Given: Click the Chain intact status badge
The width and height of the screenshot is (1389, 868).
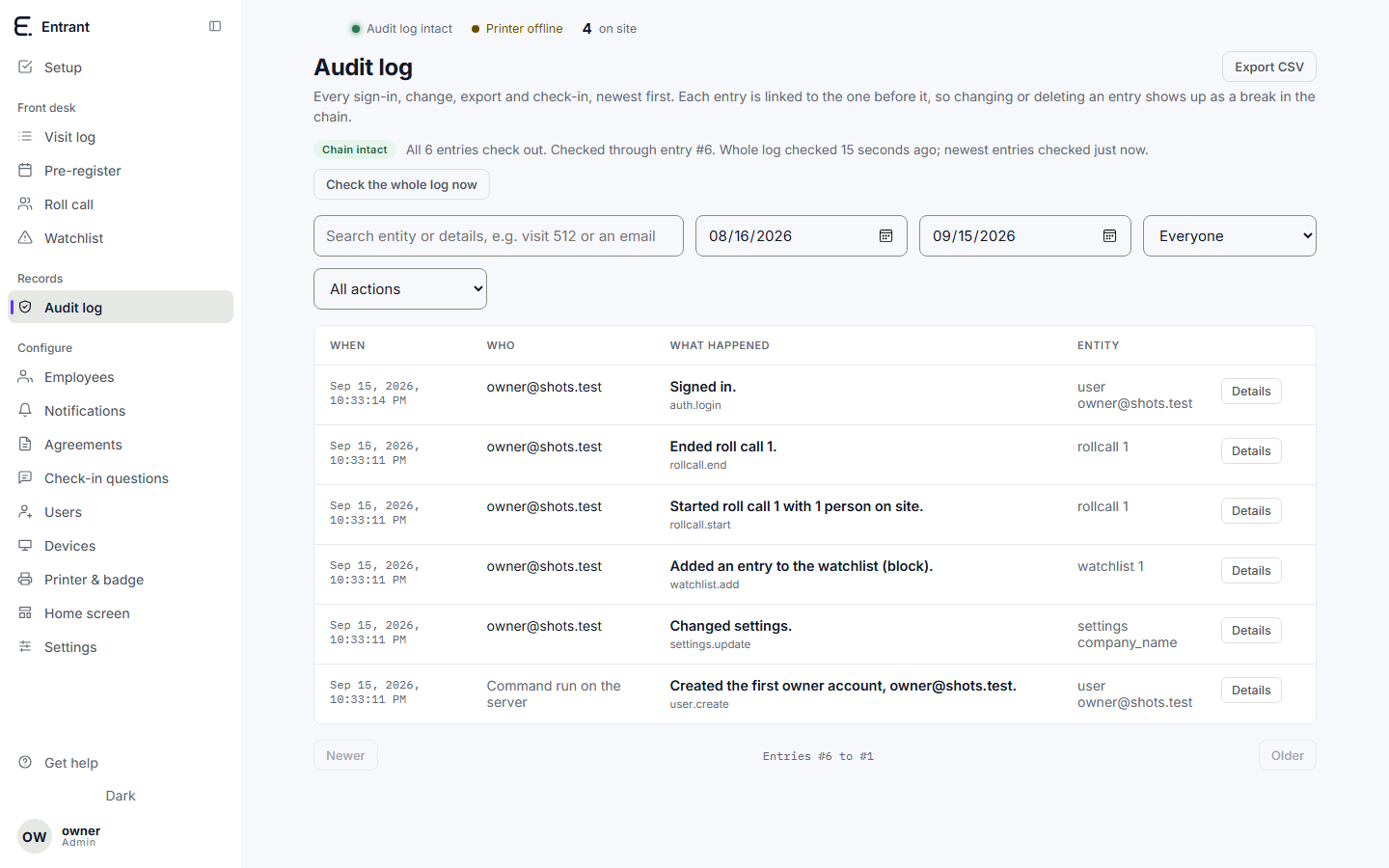Looking at the screenshot, I should (x=355, y=149).
